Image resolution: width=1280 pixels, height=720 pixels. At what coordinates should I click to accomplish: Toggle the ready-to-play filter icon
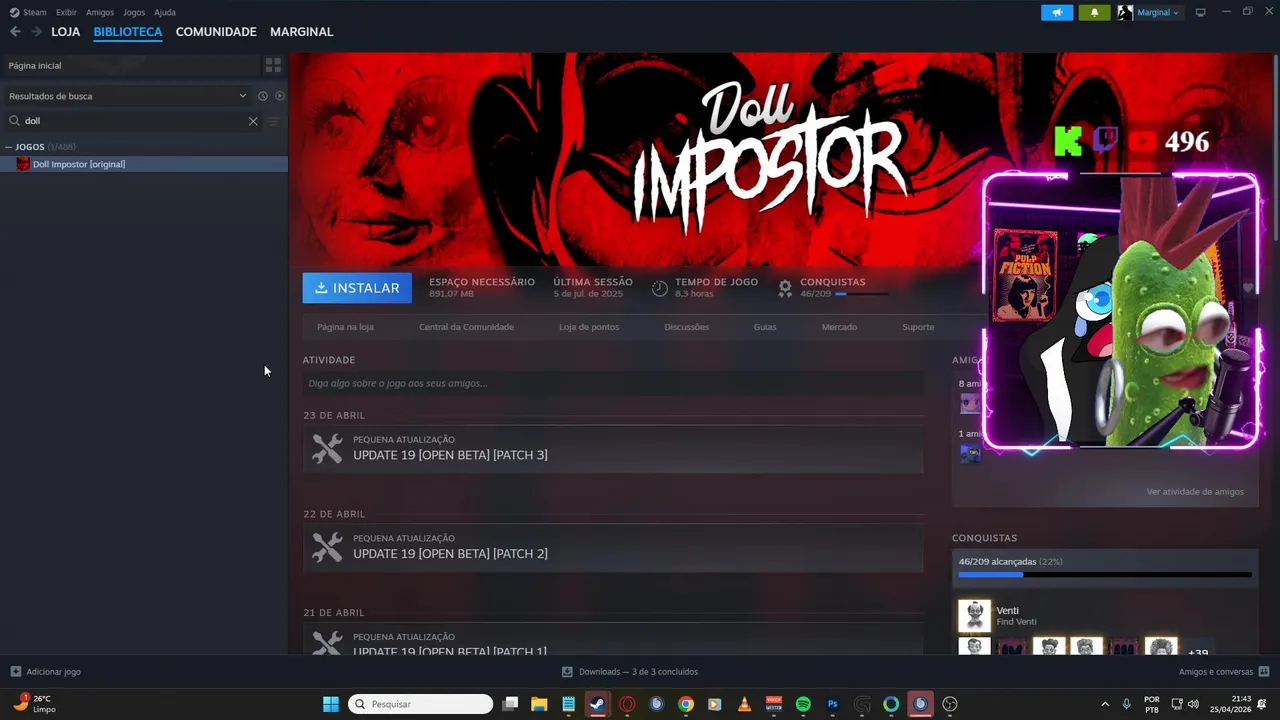tap(280, 96)
